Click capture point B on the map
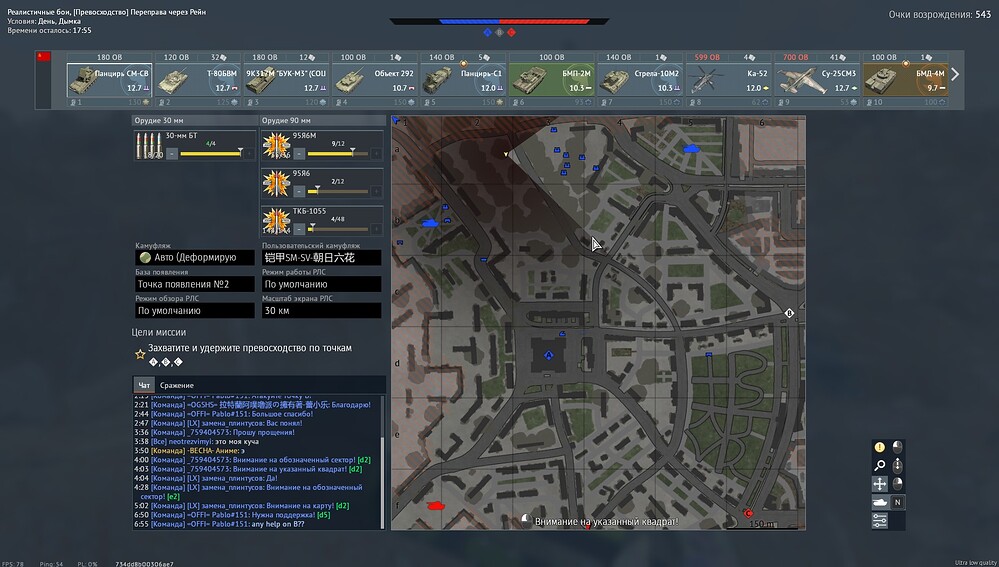Image resolution: width=999 pixels, height=567 pixels. pyautogui.click(x=789, y=313)
